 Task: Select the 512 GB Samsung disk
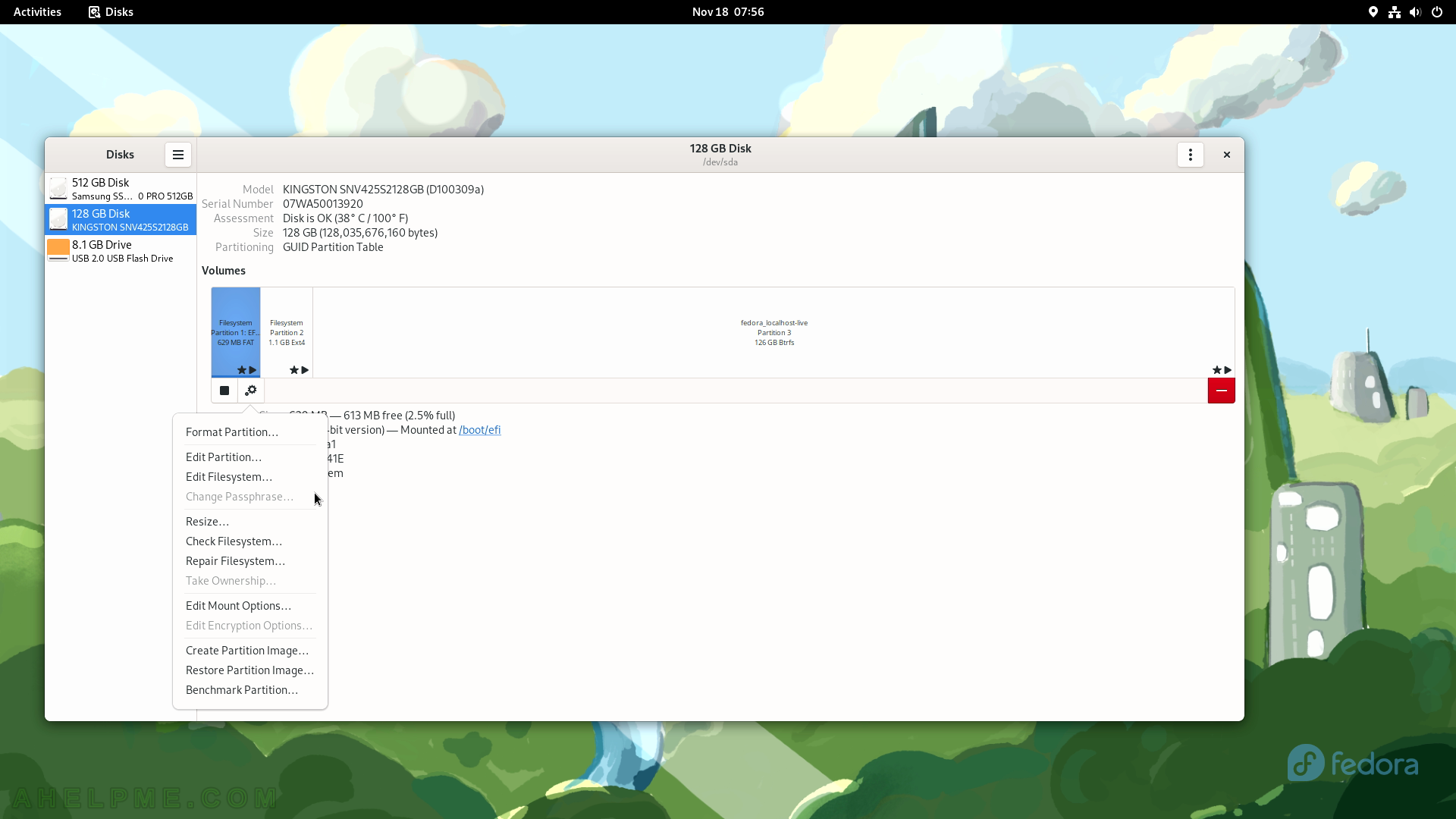(x=121, y=189)
